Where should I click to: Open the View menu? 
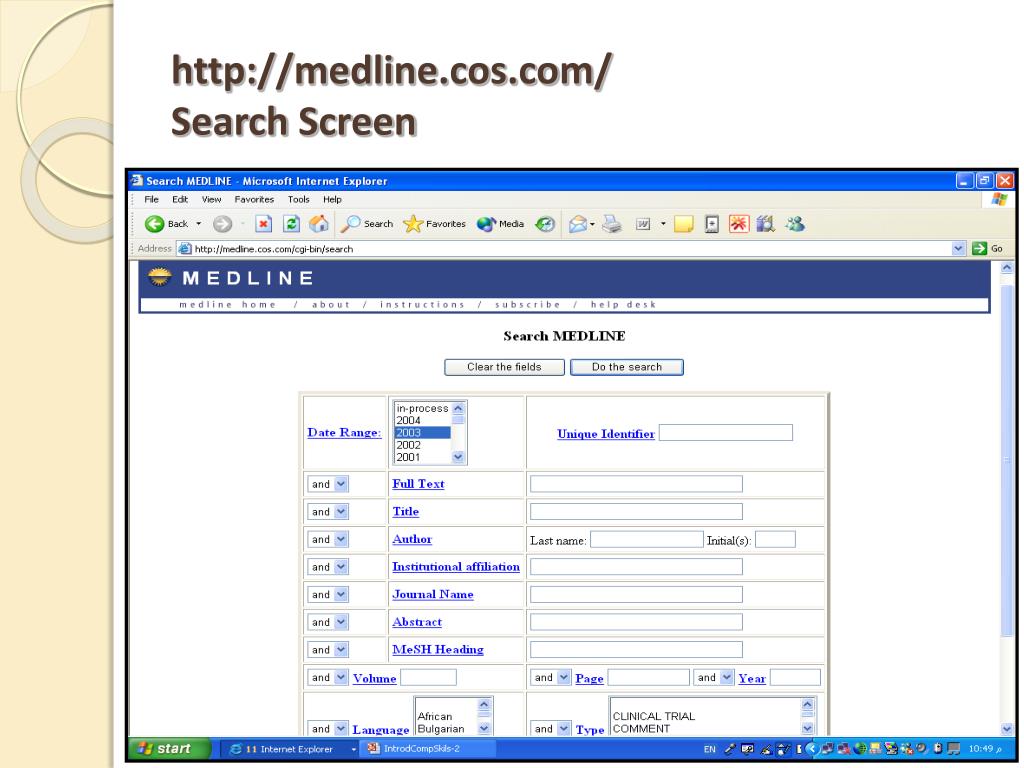[211, 199]
